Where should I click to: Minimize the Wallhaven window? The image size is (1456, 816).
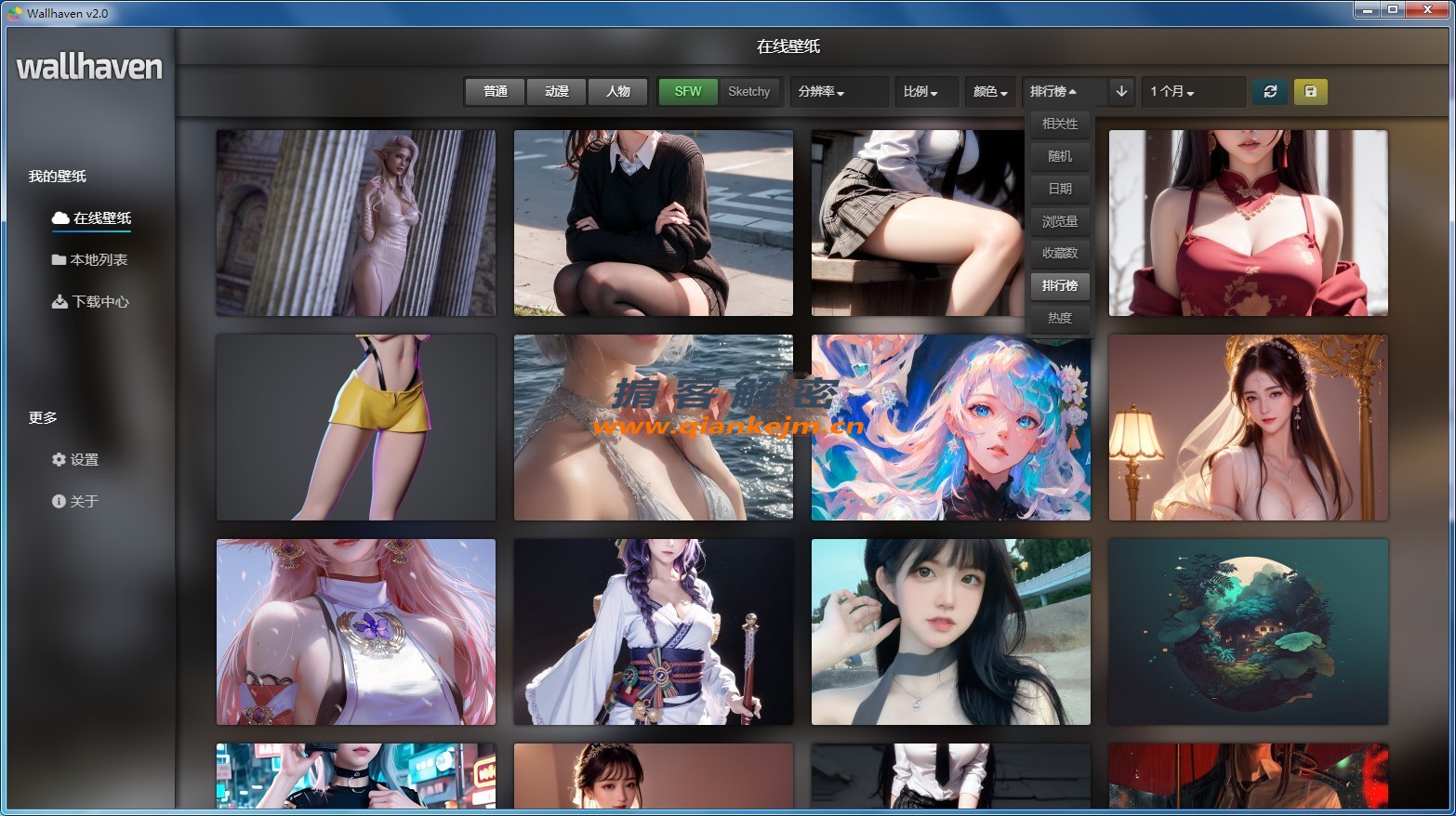(1367, 9)
